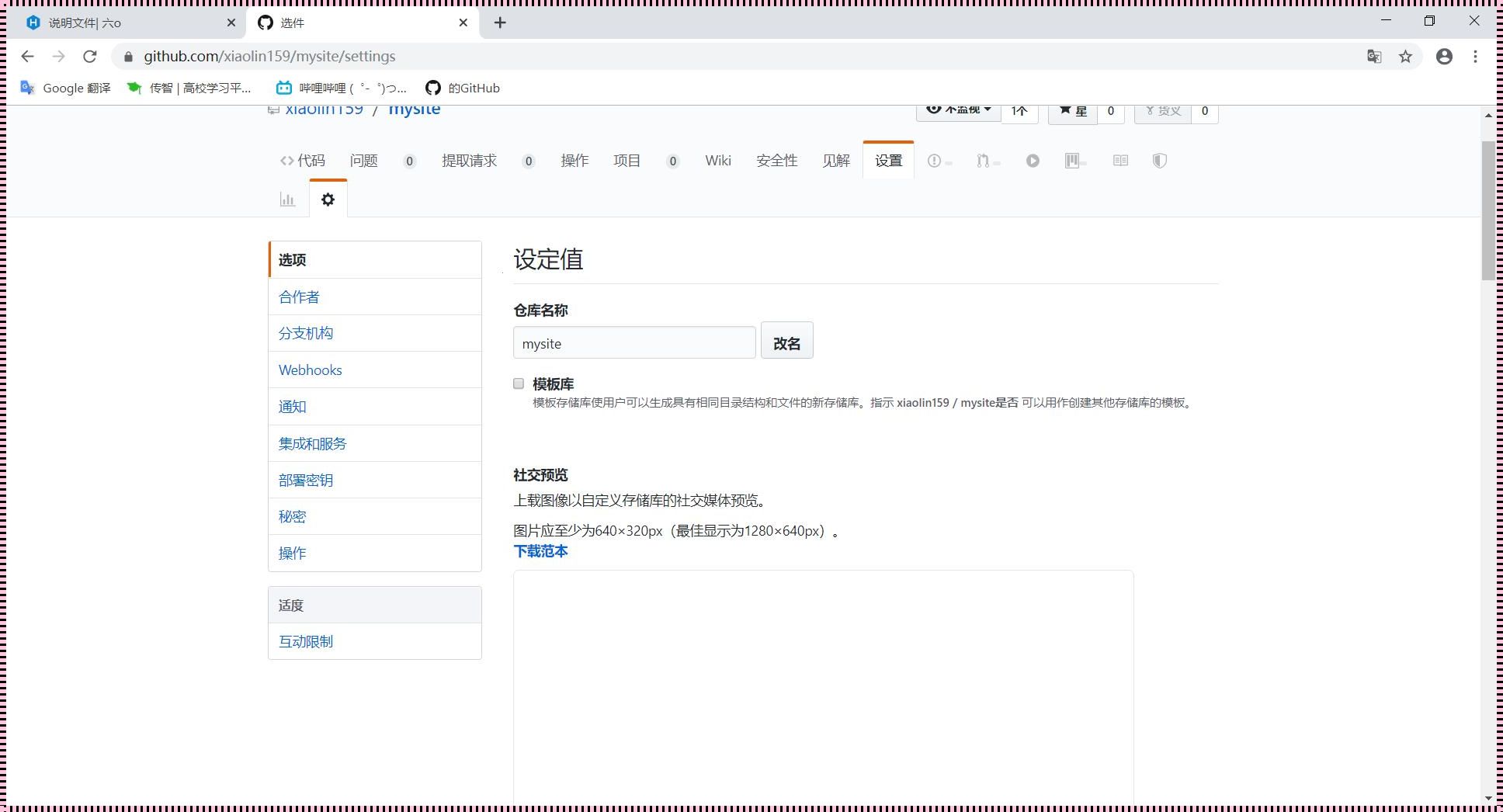This screenshot has height=812, width=1503.
Task: Close the 说明文件 tab
Action: point(231,23)
